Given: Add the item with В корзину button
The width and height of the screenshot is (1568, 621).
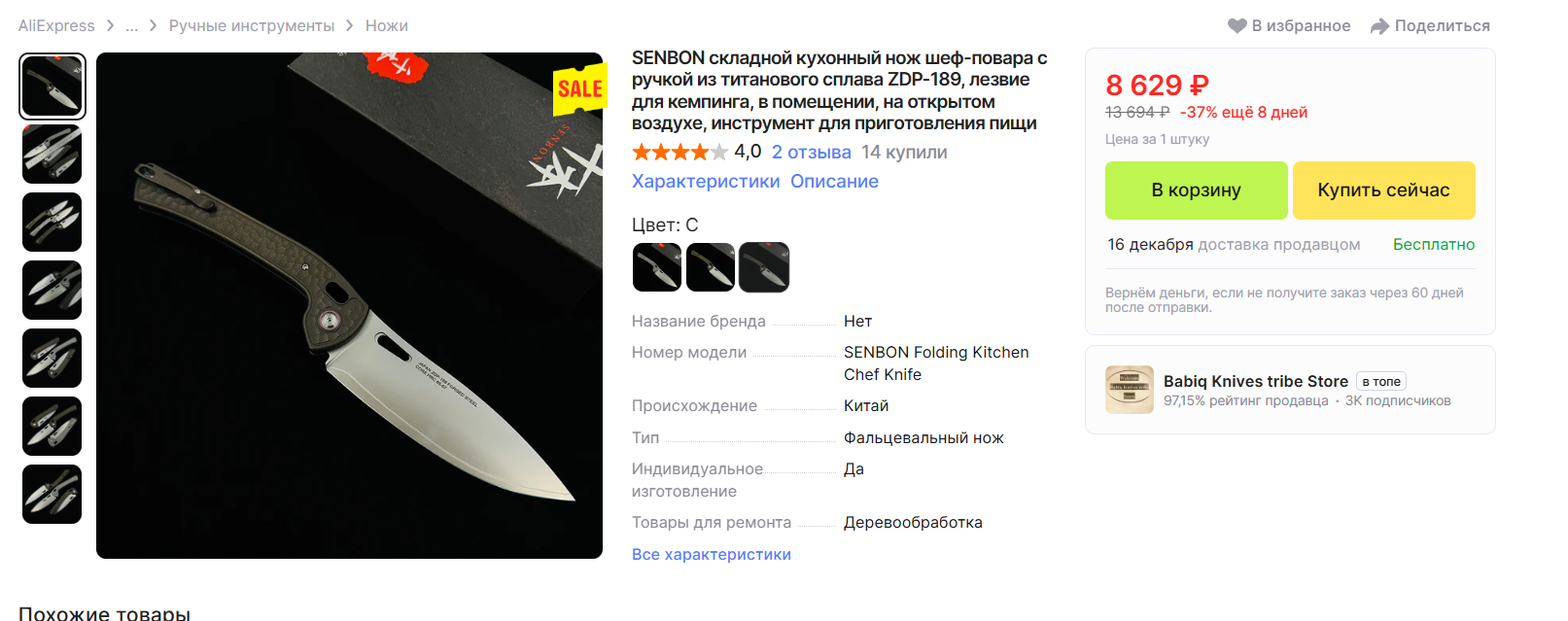Looking at the screenshot, I should pyautogui.click(x=1197, y=190).
